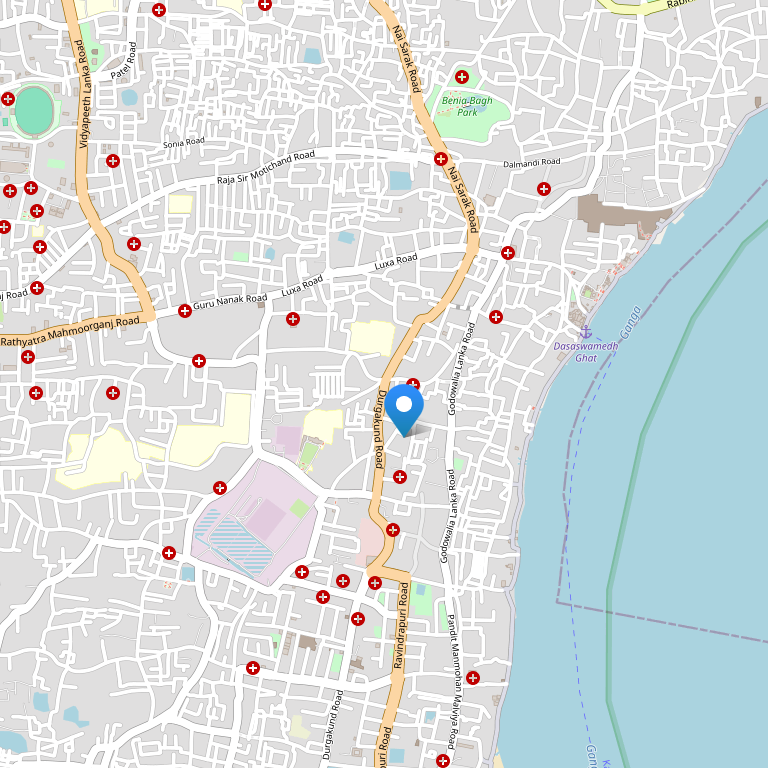Click the Dasaswamedh Ghat text label

(585, 351)
